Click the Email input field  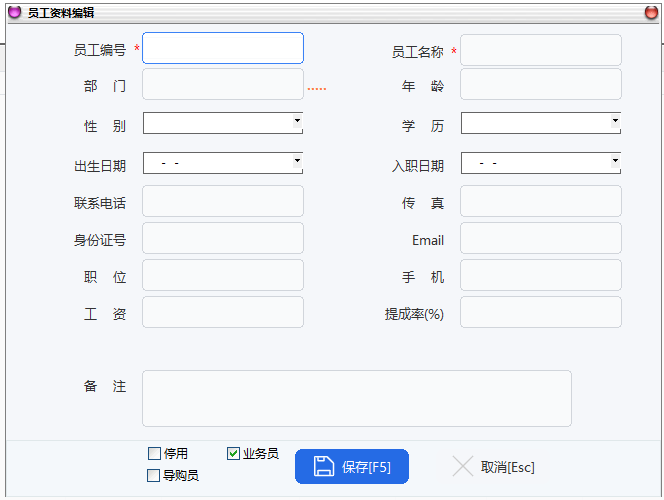point(540,239)
